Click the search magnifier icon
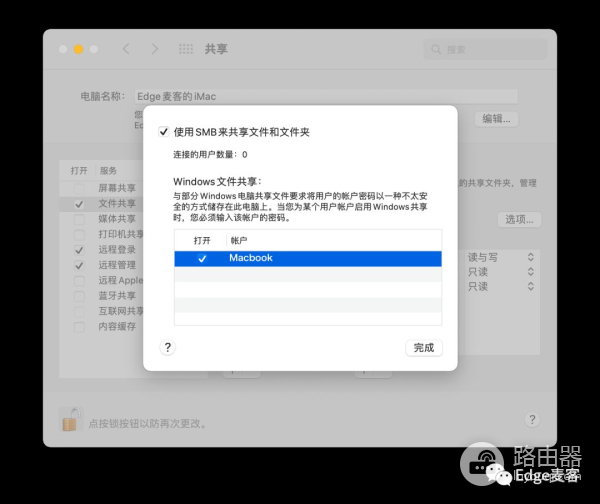Viewport: 600px width, 504px height. click(436, 49)
